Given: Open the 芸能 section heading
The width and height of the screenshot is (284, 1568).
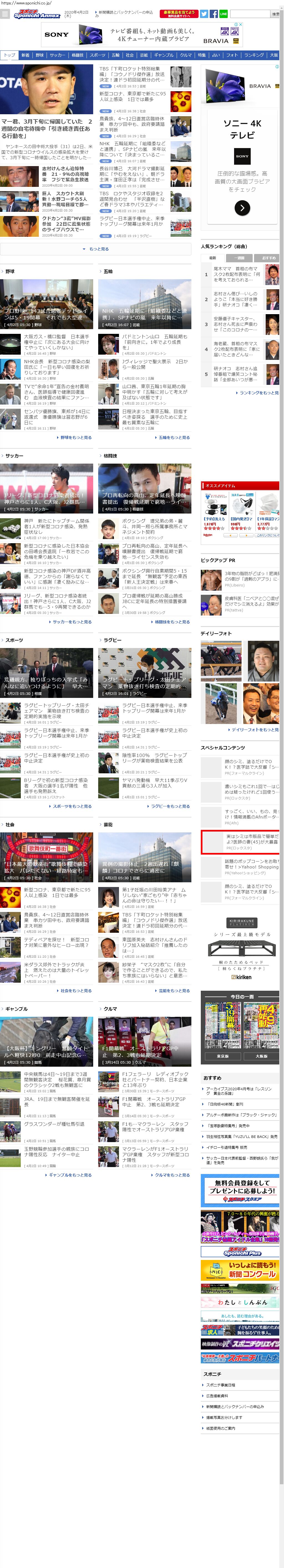Looking at the screenshot, I should tap(108, 825).
